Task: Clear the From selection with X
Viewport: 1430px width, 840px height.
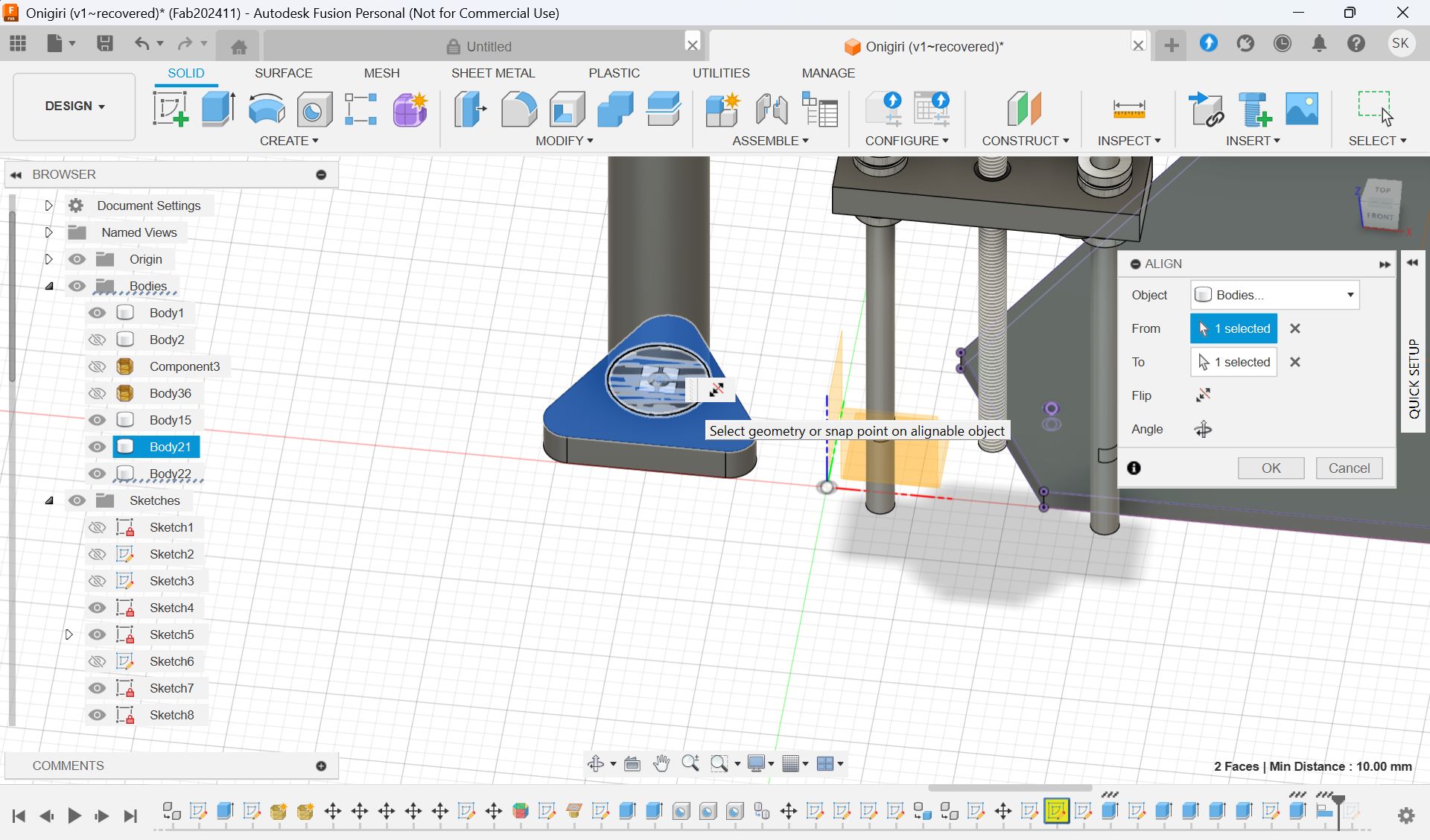Action: 1295,328
